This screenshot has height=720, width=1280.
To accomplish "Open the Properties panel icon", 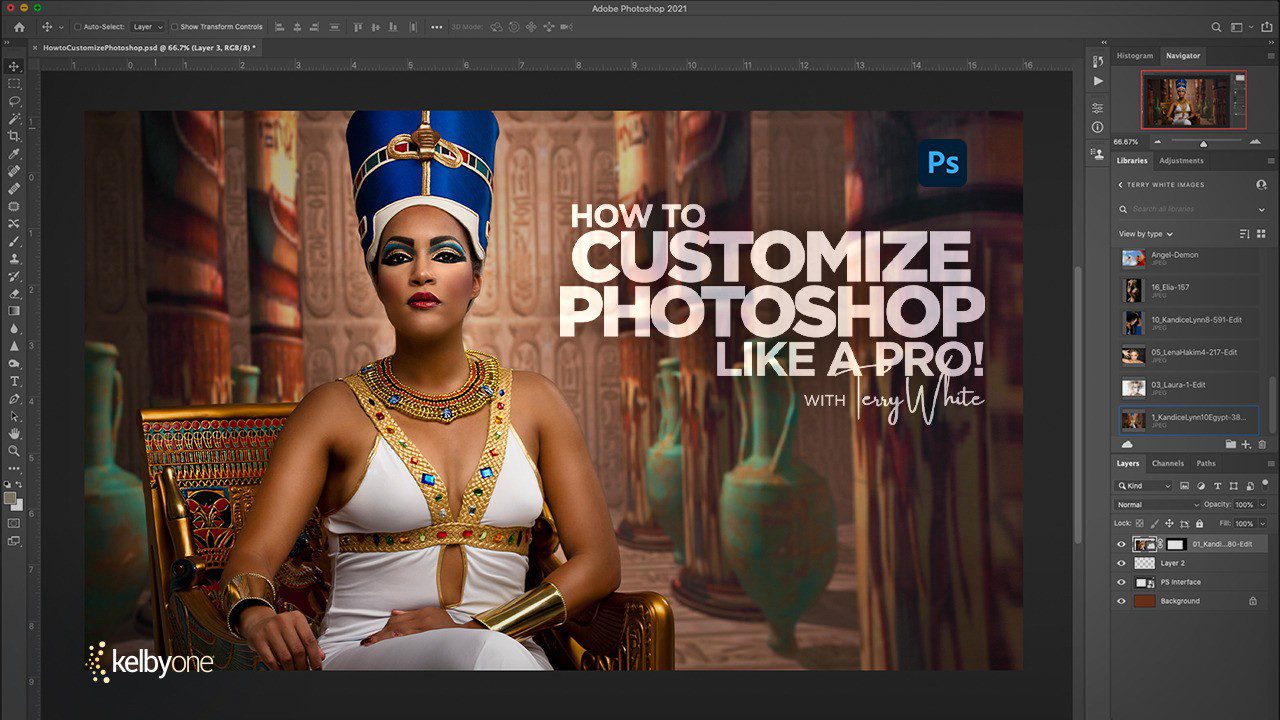I will click(x=1098, y=108).
